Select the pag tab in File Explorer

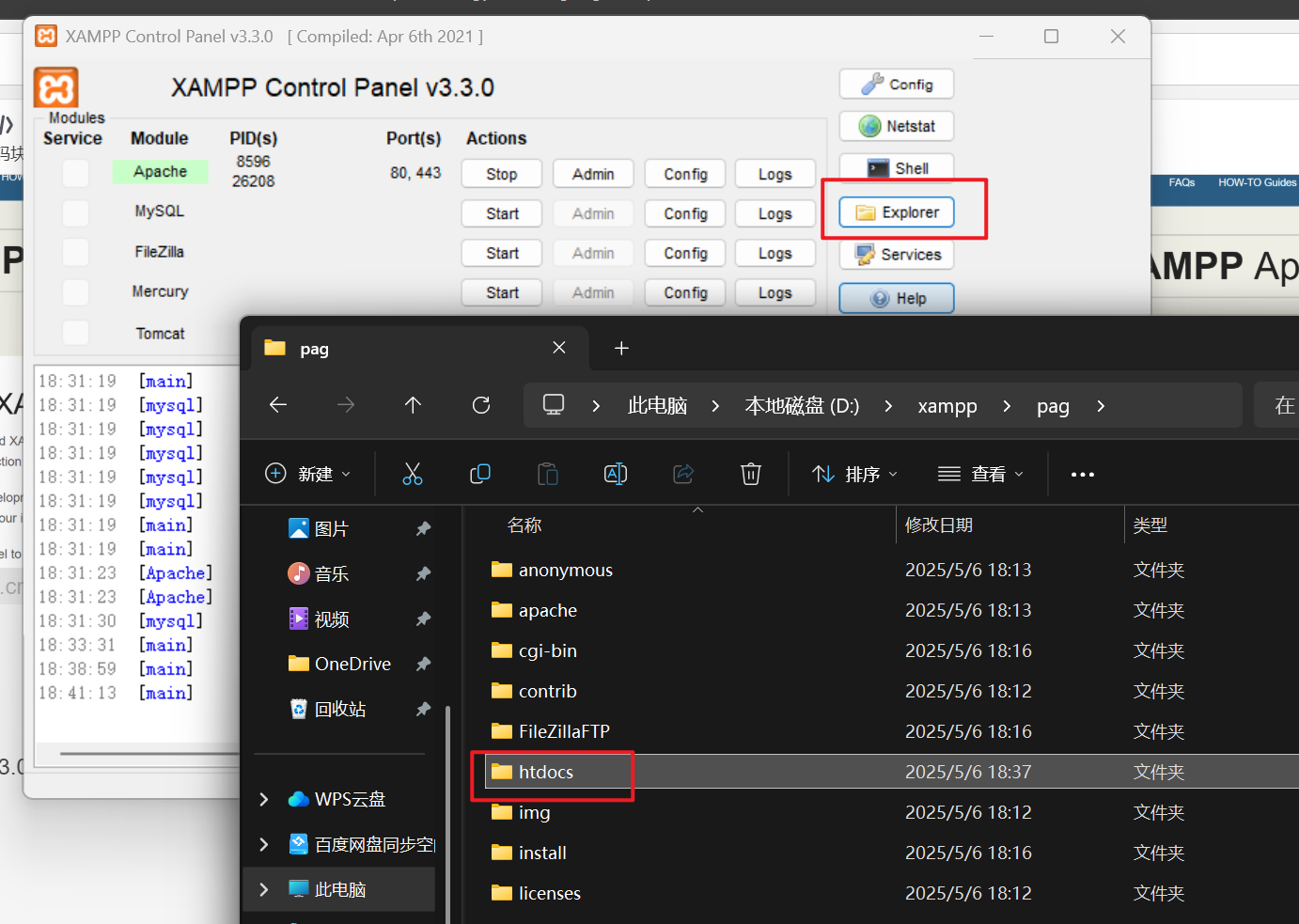click(x=419, y=349)
